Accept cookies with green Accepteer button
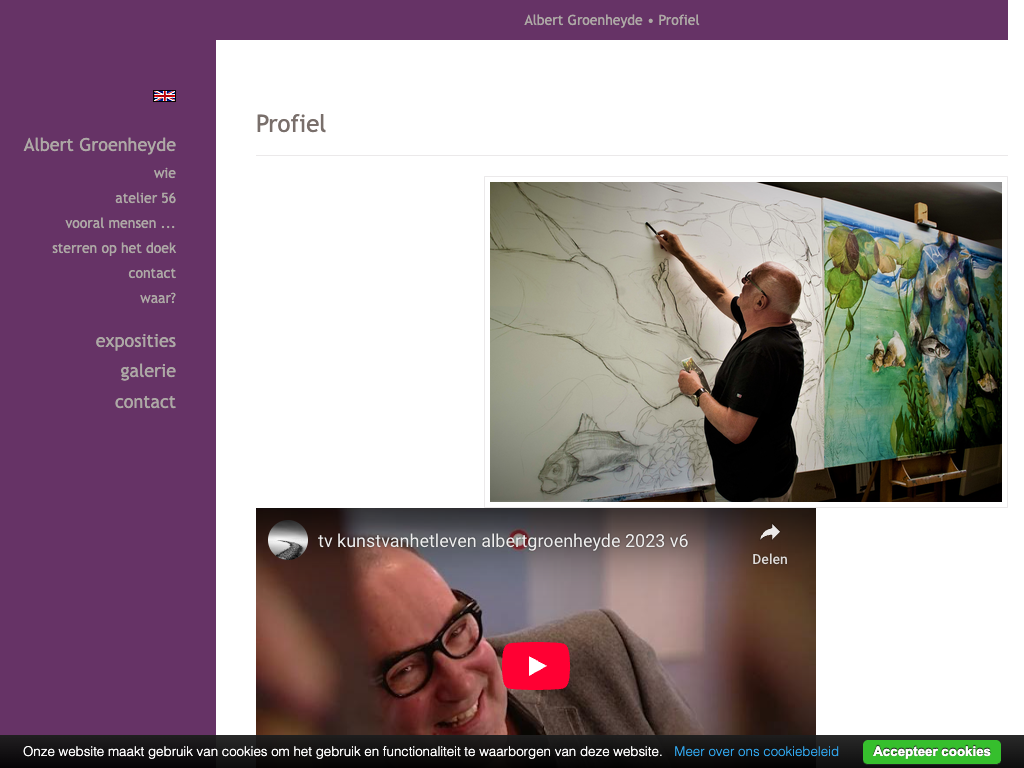The width and height of the screenshot is (1024, 768). pos(931,752)
